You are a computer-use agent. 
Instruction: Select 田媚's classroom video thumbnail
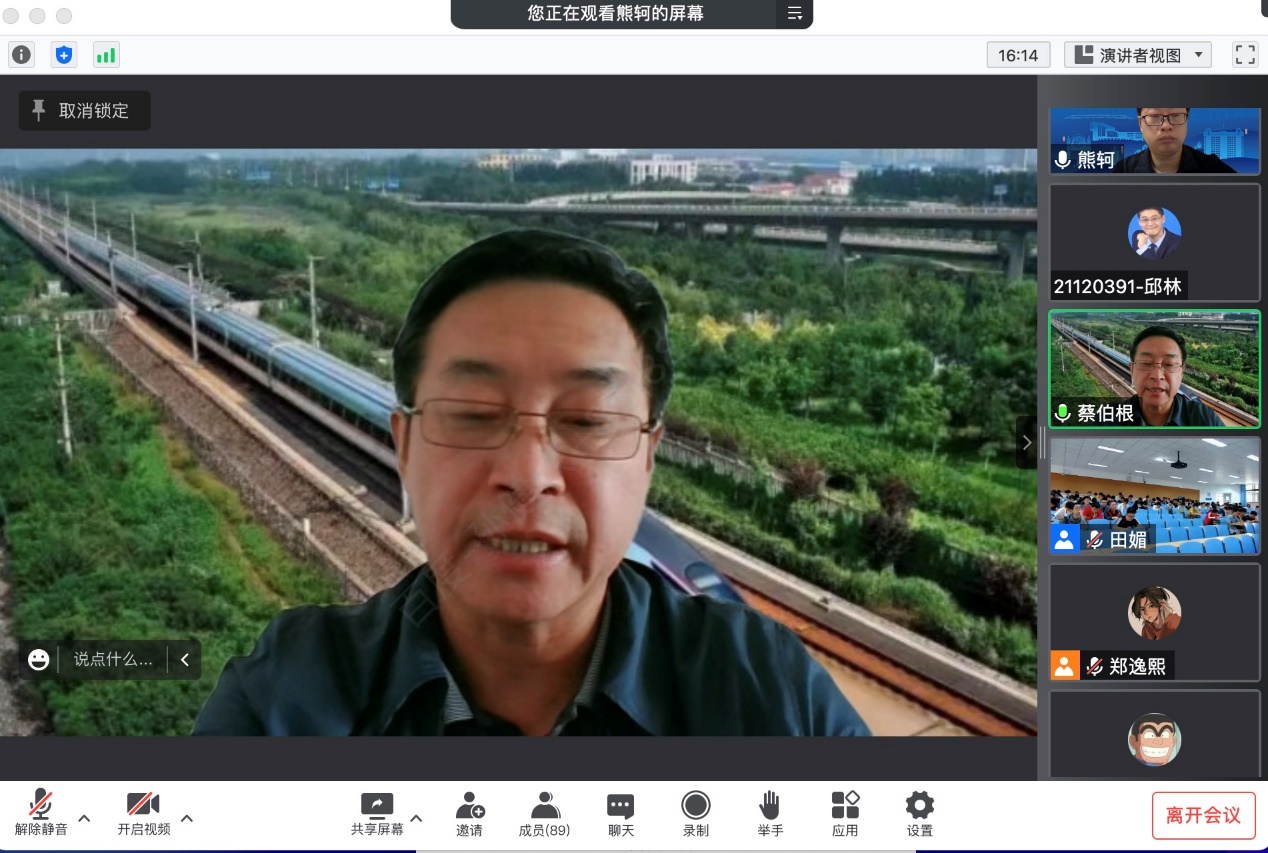coord(1154,495)
